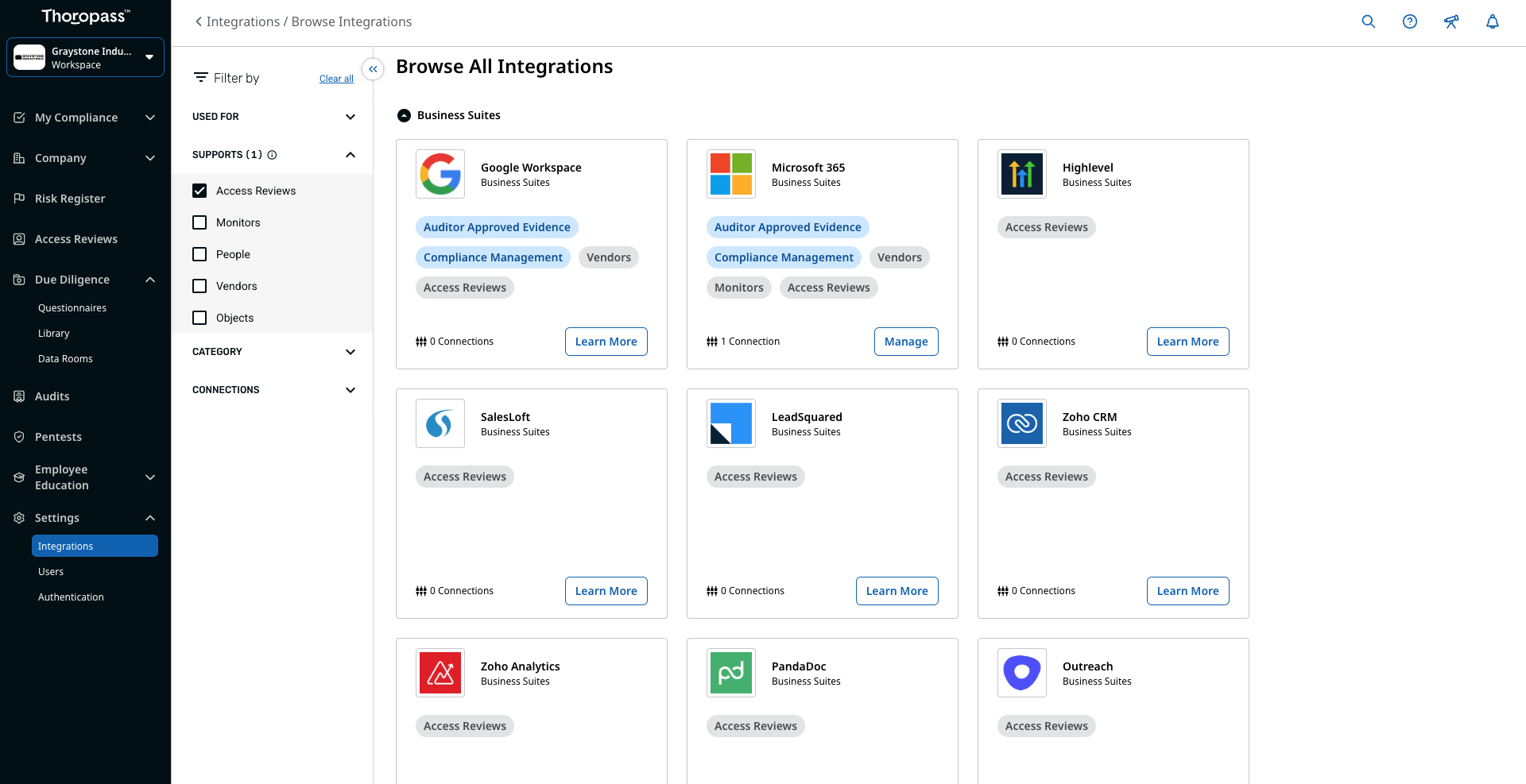Click the Graystone workspace logo
This screenshot has height=784, width=1526.
click(29, 57)
